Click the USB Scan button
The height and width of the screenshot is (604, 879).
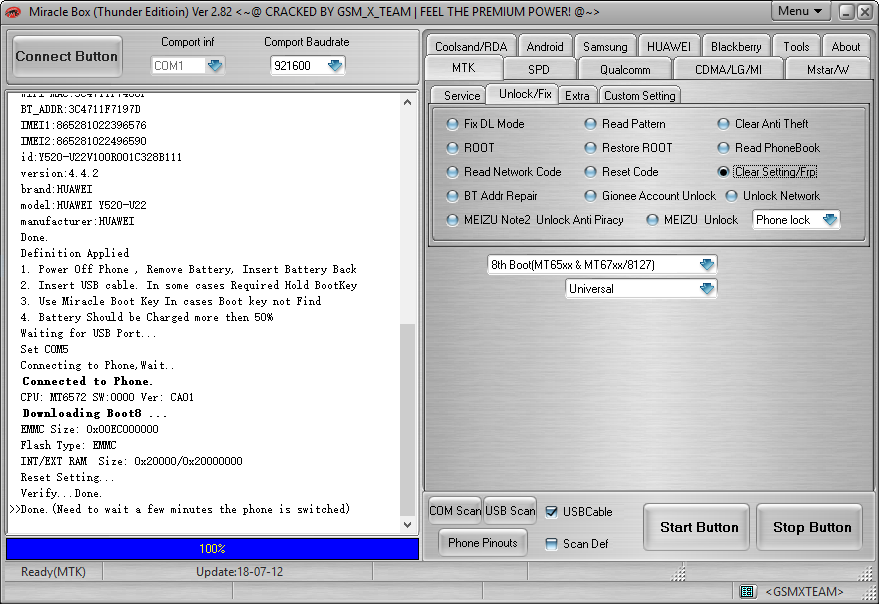510,511
